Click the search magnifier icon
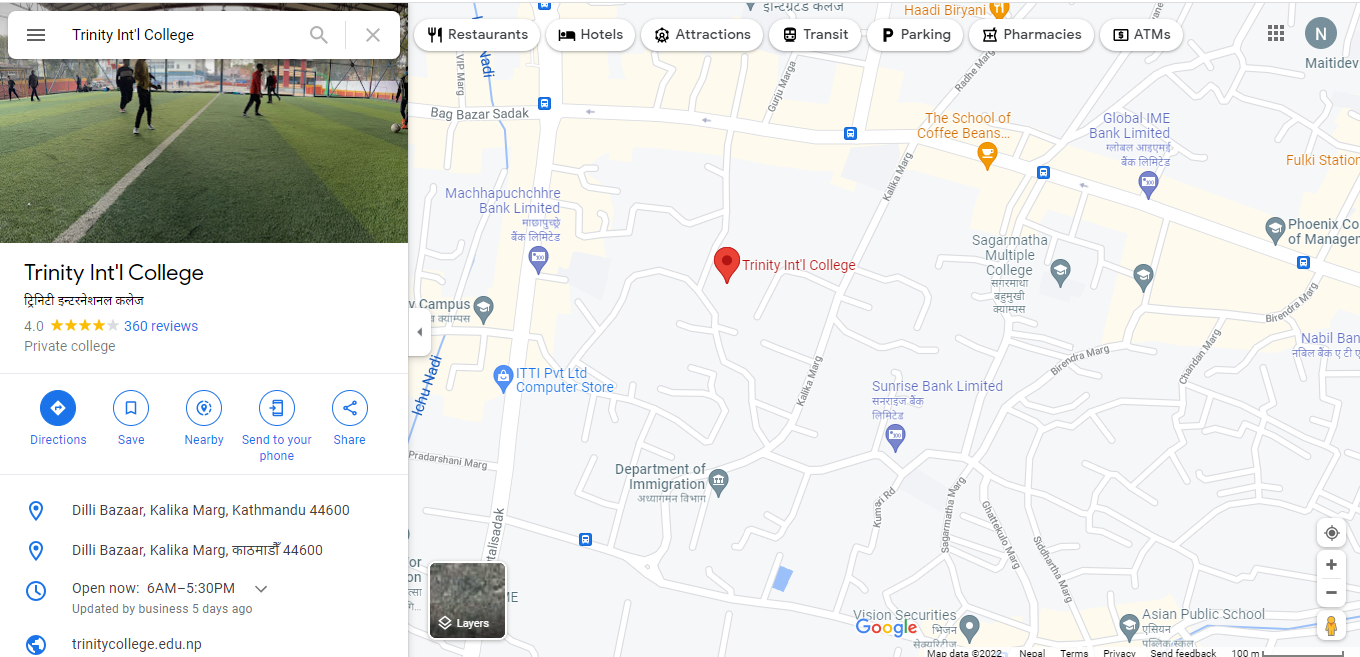This screenshot has width=1360, height=657. click(x=319, y=35)
